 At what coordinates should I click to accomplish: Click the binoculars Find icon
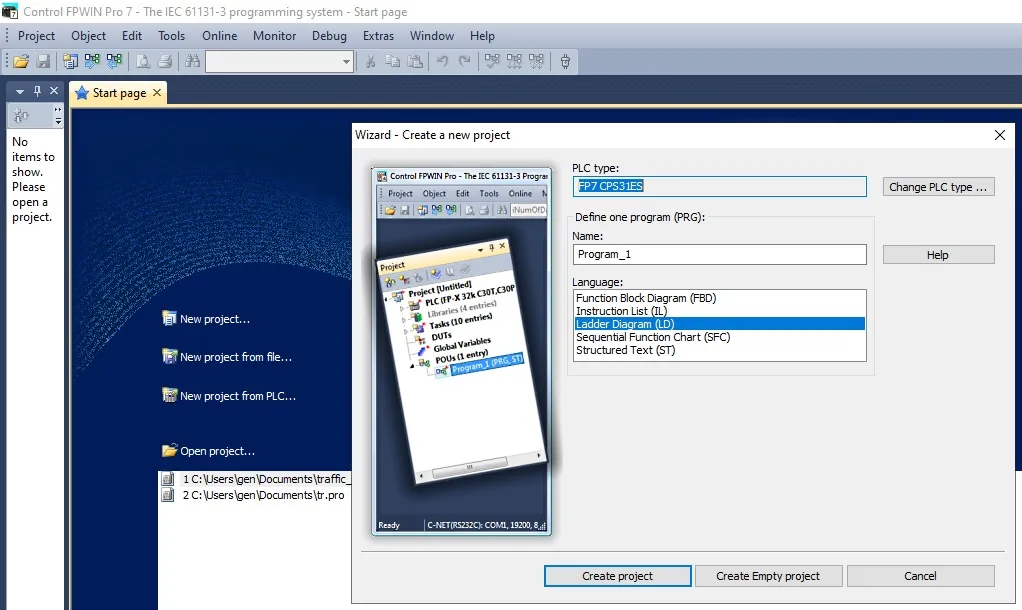tap(192, 61)
